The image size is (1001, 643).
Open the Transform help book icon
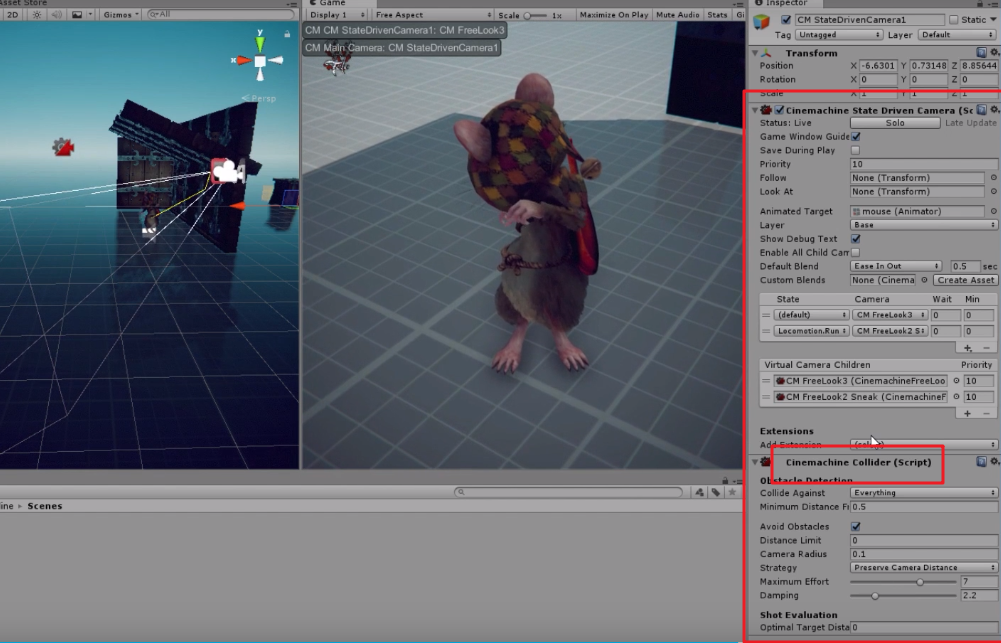[981, 52]
